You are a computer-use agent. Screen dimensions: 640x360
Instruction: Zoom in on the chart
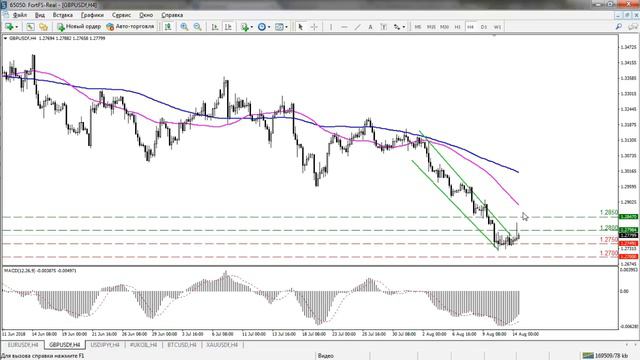(x=184, y=27)
